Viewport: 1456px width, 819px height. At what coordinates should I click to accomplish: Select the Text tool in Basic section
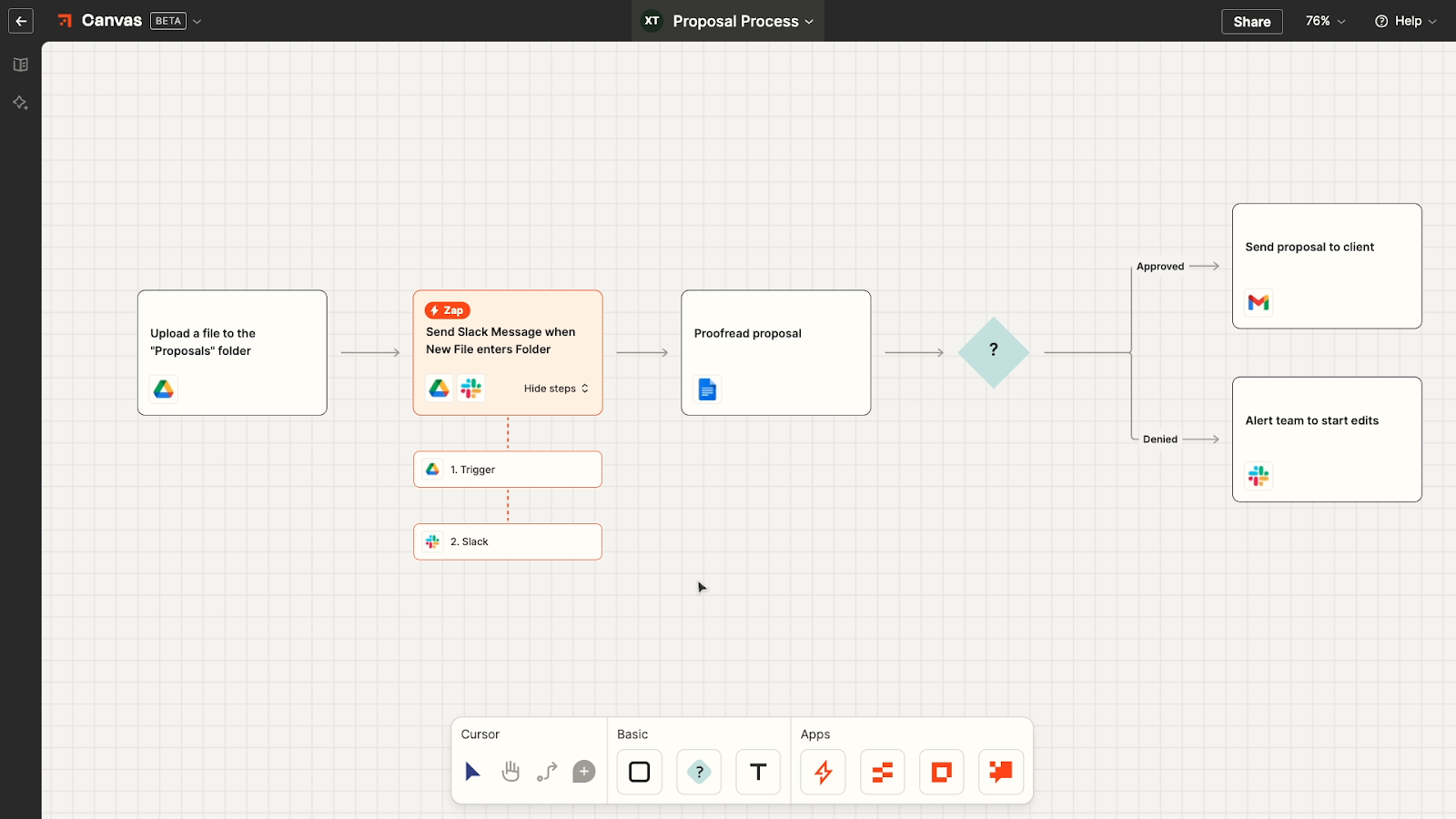(757, 772)
